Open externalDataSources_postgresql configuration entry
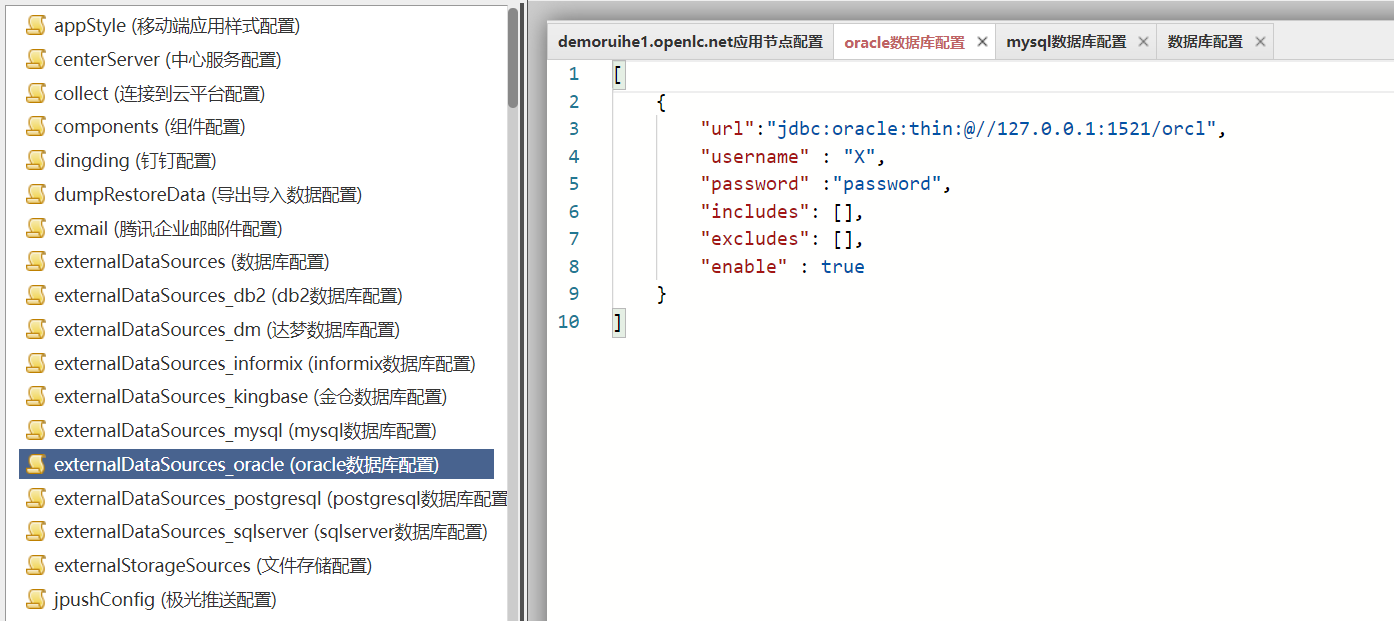The width and height of the screenshot is (1394, 621). [281, 499]
